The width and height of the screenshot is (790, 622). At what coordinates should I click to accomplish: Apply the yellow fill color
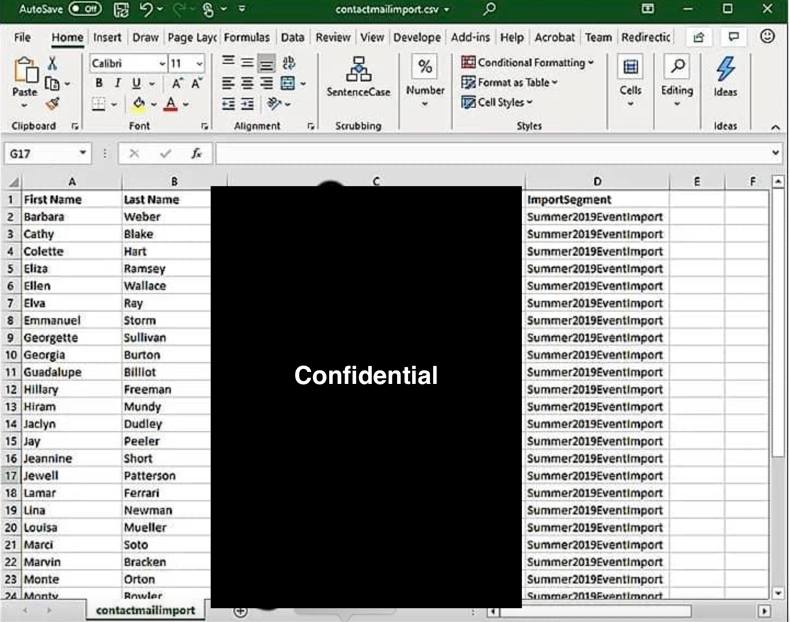[x=139, y=104]
